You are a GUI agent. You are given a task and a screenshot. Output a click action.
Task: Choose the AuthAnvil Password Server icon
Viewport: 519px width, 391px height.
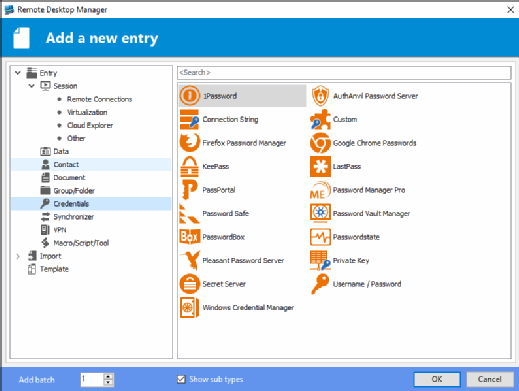(320, 96)
